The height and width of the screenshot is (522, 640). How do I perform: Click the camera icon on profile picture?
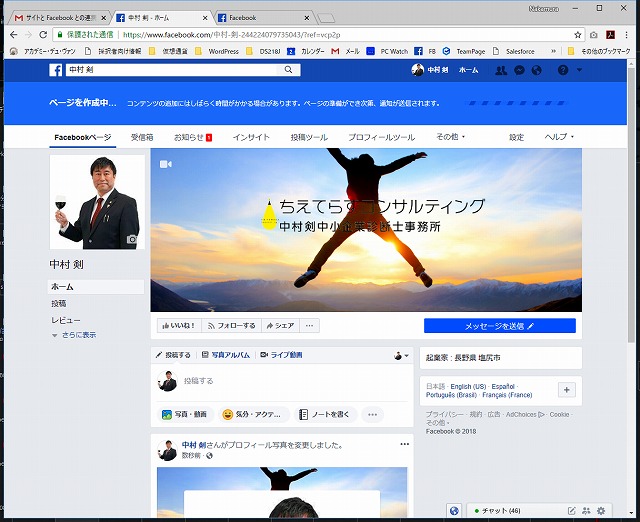(132, 240)
